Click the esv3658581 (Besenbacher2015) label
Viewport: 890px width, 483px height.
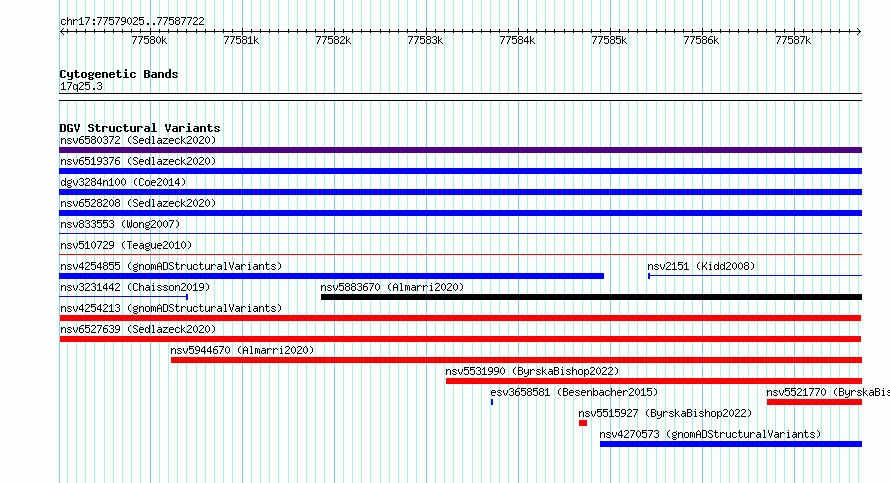pos(574,392)
